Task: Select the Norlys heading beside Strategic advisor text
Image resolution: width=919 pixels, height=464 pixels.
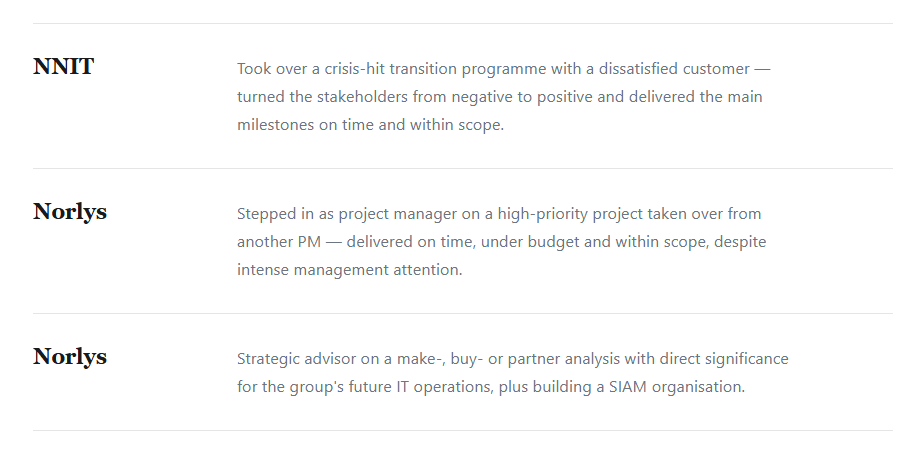Action: pos(70,357)
